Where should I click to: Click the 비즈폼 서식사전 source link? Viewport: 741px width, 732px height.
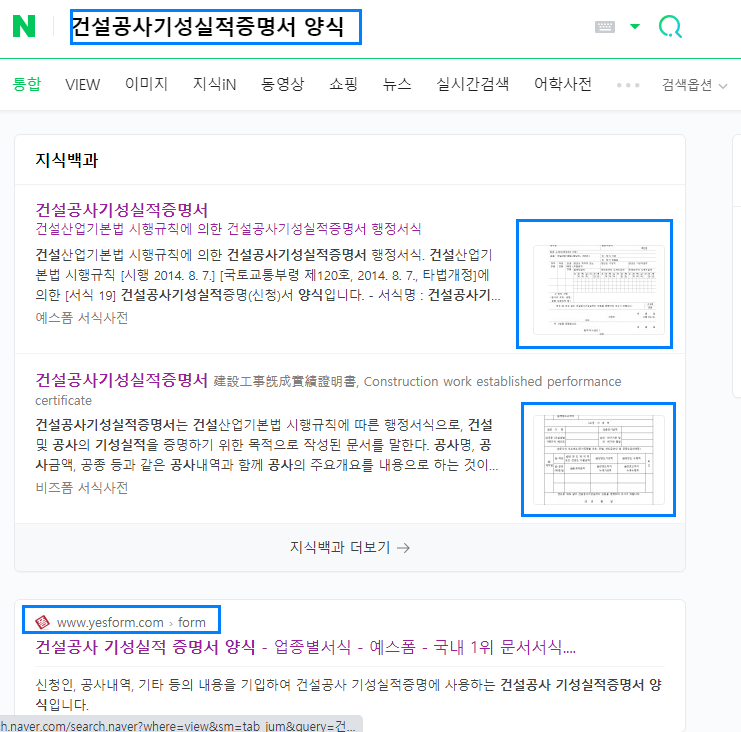pyautogui.click(x=82, y=487)
